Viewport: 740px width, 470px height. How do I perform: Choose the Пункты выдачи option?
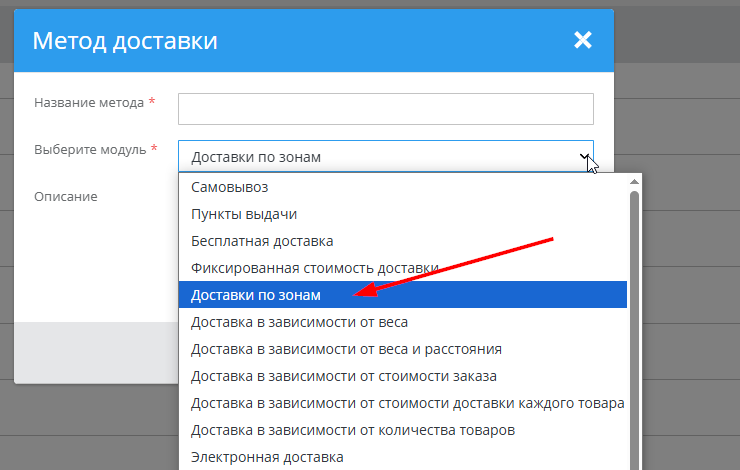pos(244,214)
